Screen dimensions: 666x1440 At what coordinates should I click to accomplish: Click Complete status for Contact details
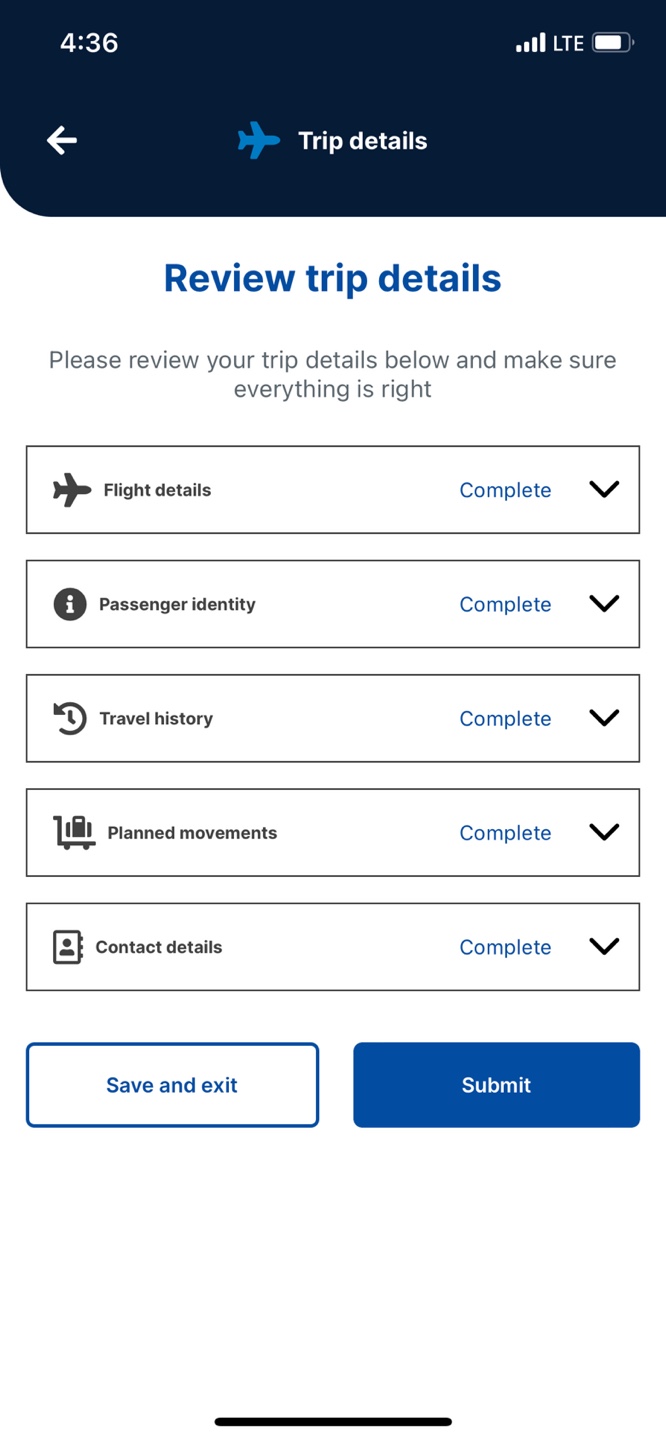pyautogui.click(x=505, y=947)
